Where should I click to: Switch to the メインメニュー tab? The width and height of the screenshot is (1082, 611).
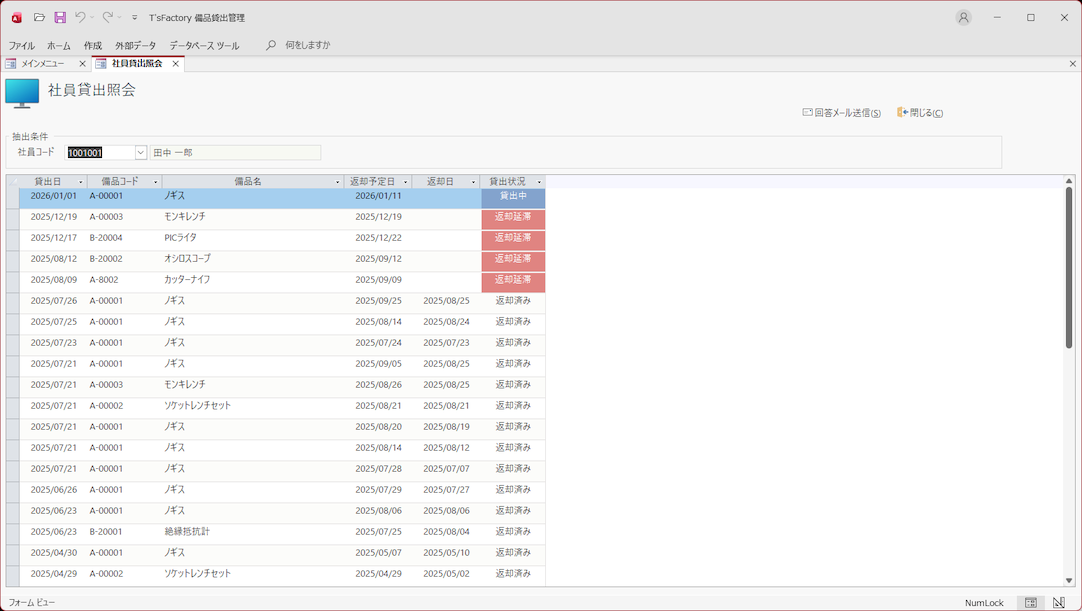pyautogui.click(x=42, y=64)
